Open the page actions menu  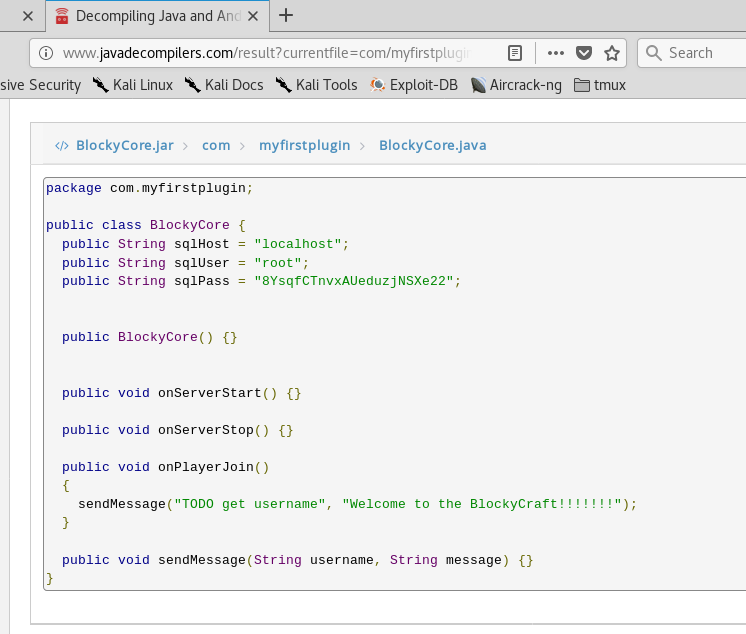point(556,53)
